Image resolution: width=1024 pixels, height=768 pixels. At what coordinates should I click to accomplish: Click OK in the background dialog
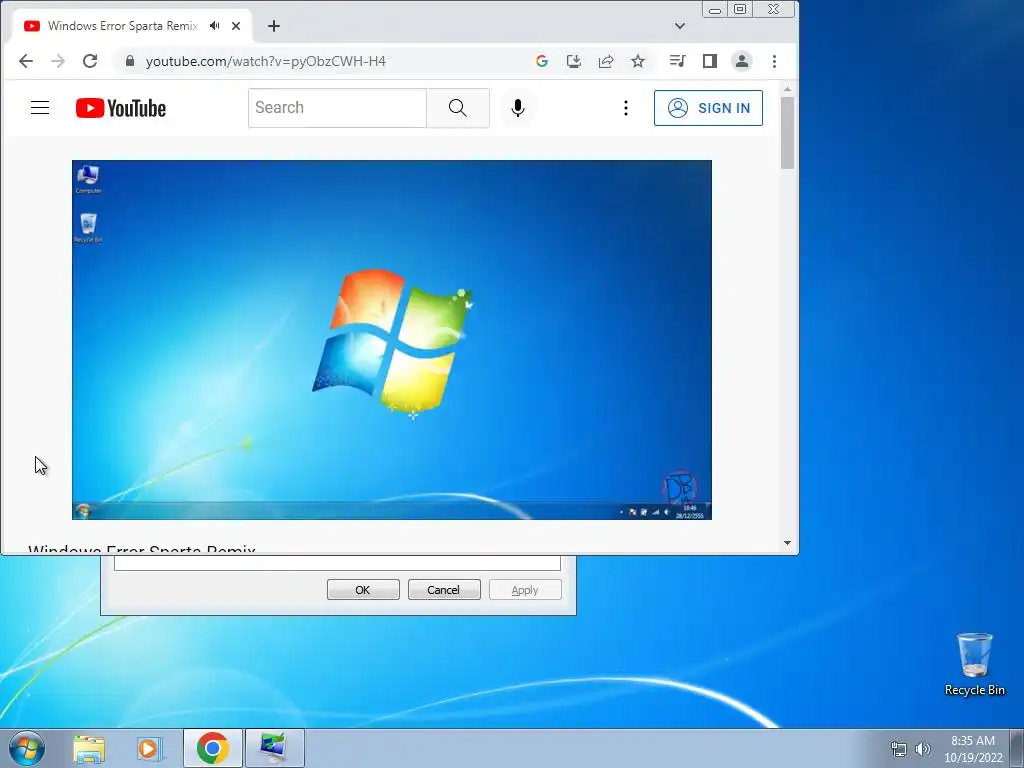(363, 590)
